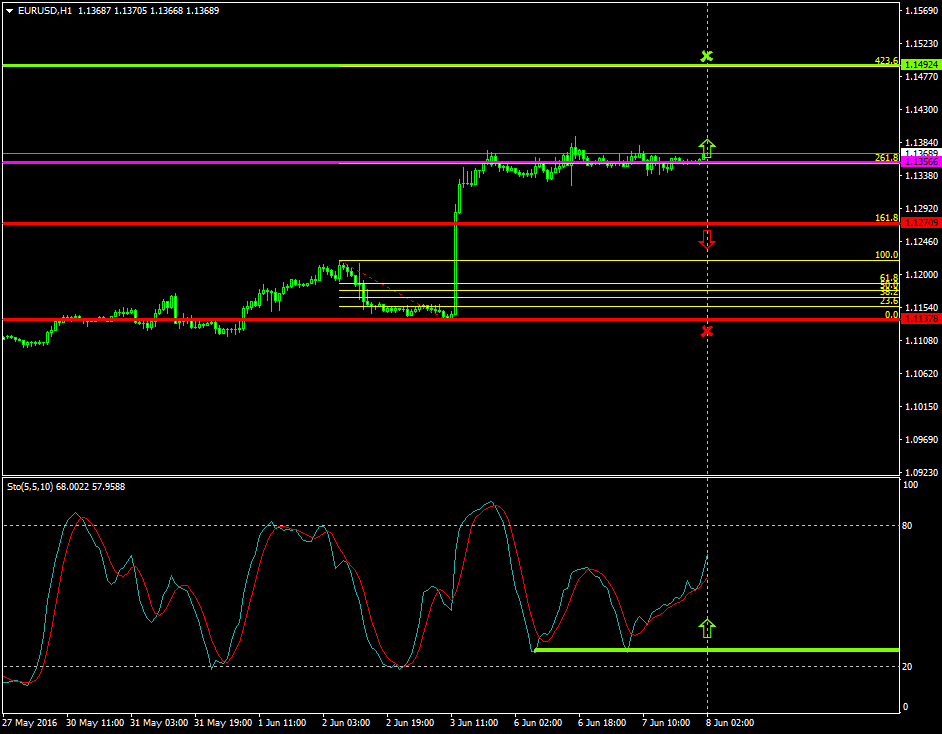
Task: Select the green highlighted 1.14924 price tag
Action: [918, 63]
